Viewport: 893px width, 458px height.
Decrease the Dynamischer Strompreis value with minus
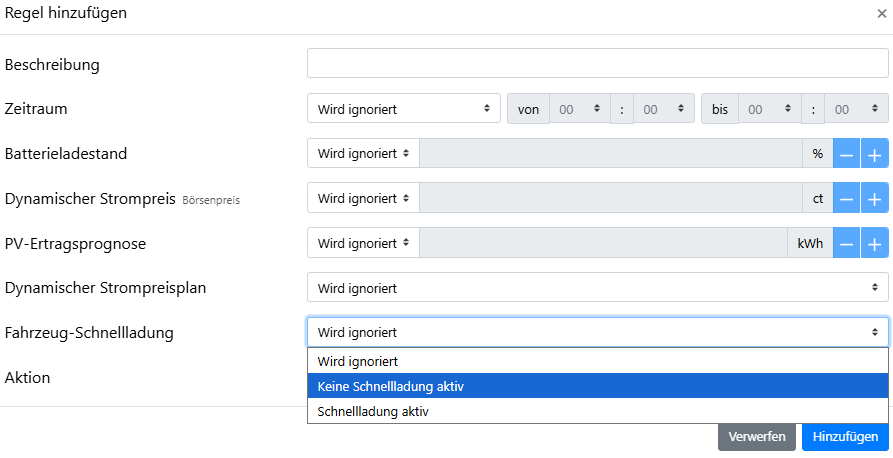coord(846,199)
